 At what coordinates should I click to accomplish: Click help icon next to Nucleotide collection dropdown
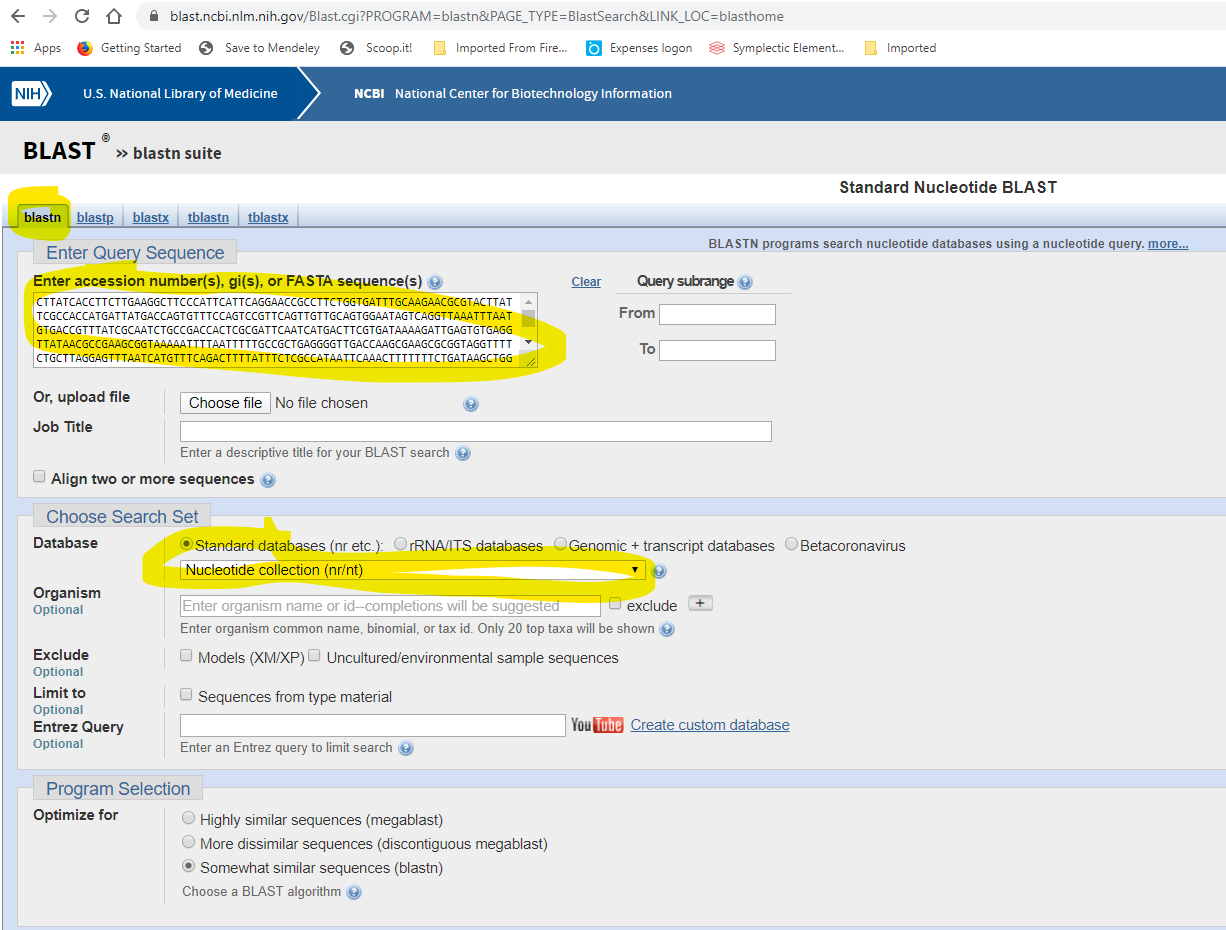pos(659,571)
